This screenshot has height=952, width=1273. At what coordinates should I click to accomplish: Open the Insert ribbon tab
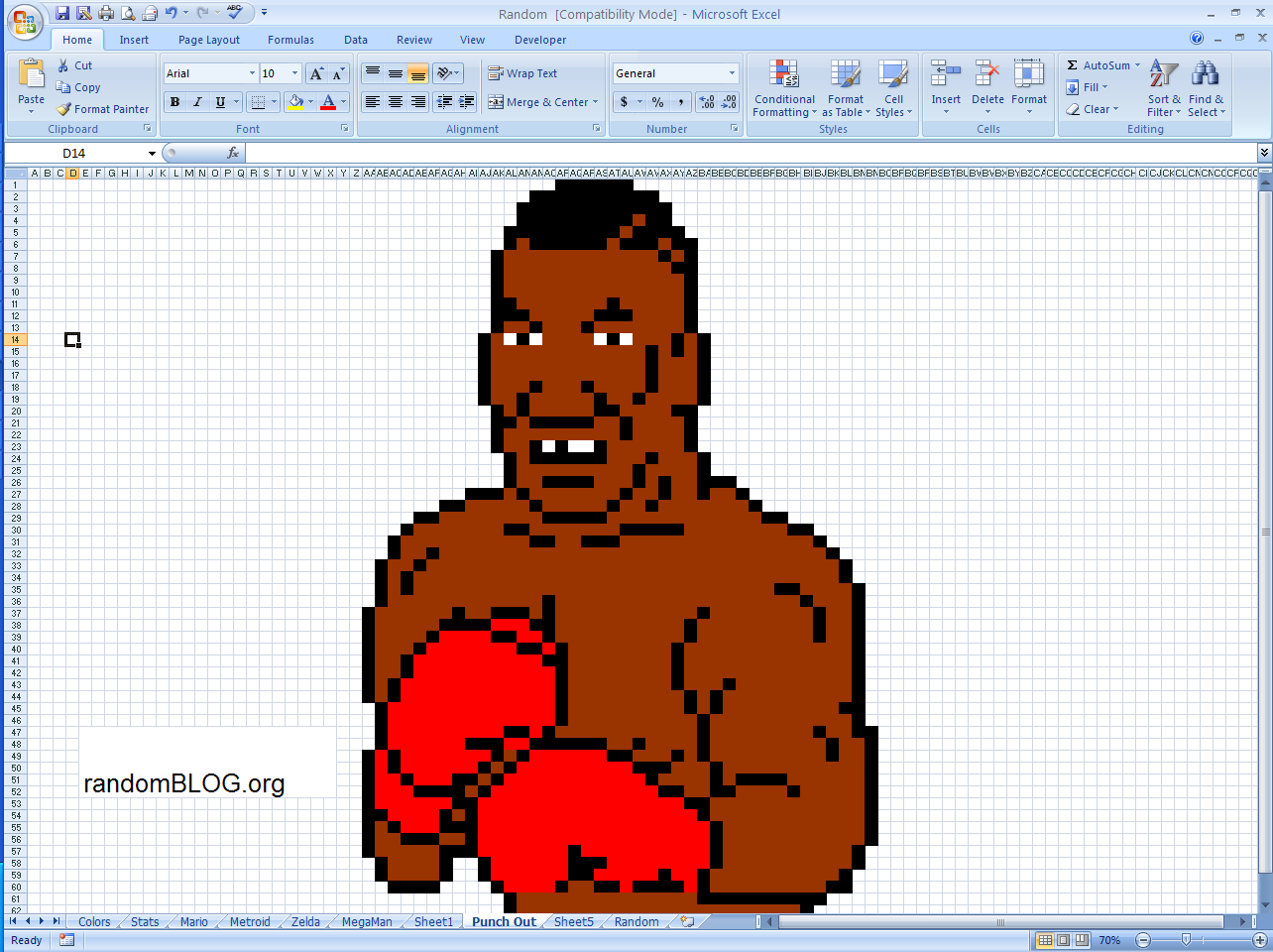(134, 40)
